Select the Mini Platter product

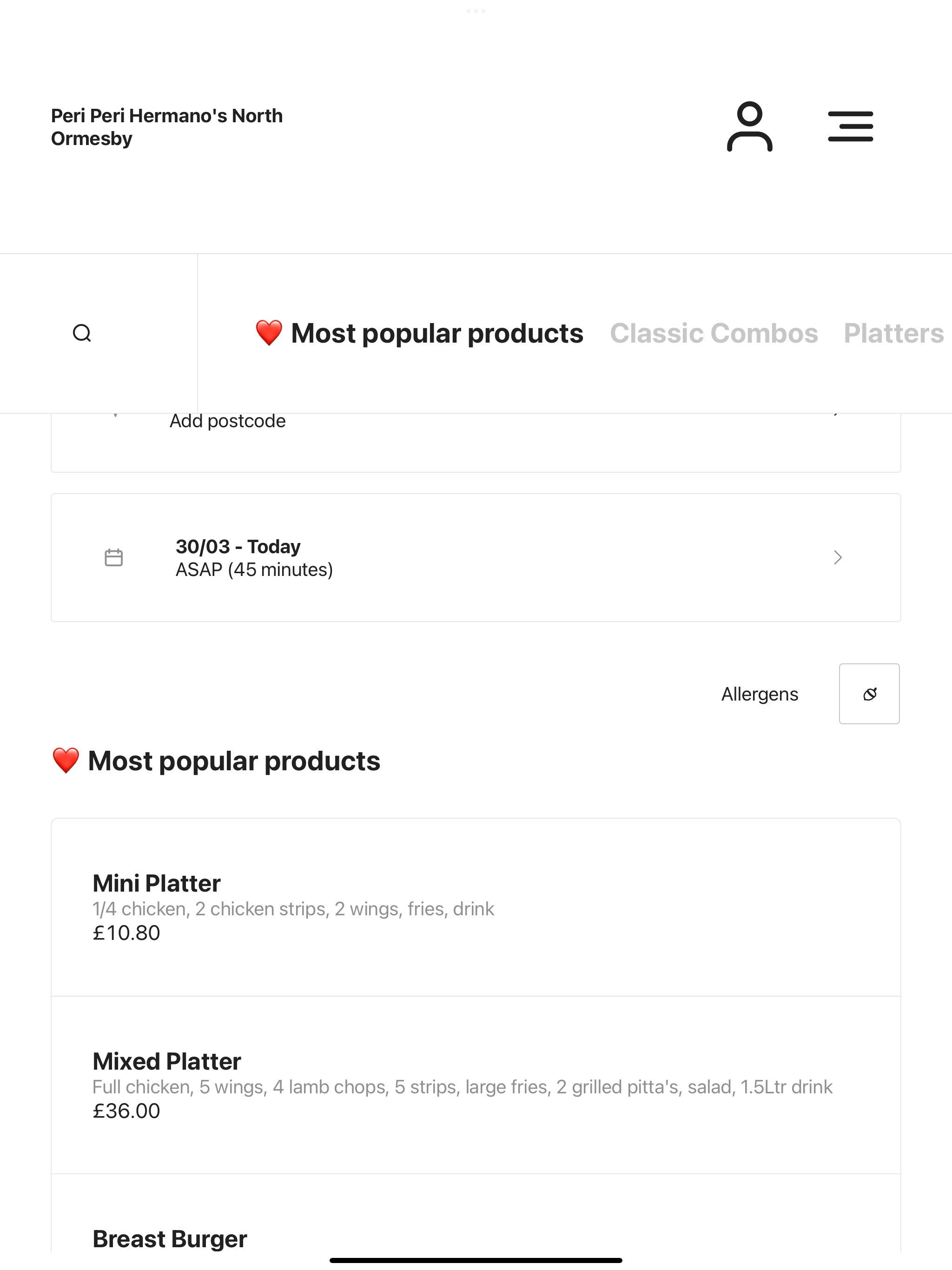(x=476, y=907)
